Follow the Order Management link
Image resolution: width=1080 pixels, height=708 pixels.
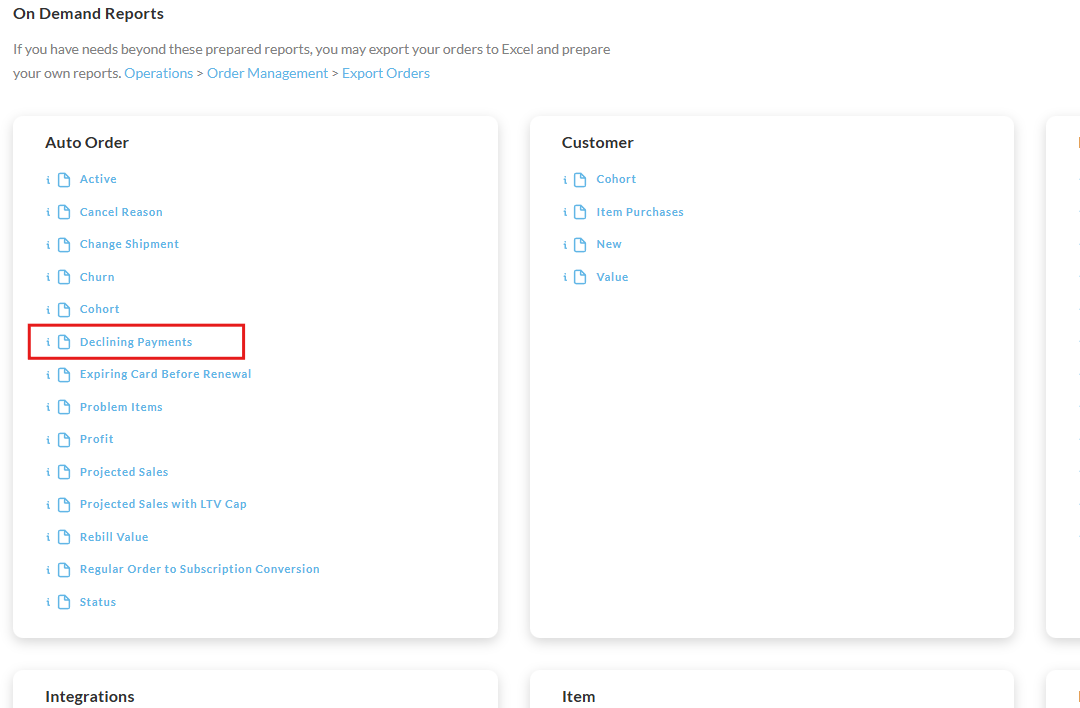[267, 73]
